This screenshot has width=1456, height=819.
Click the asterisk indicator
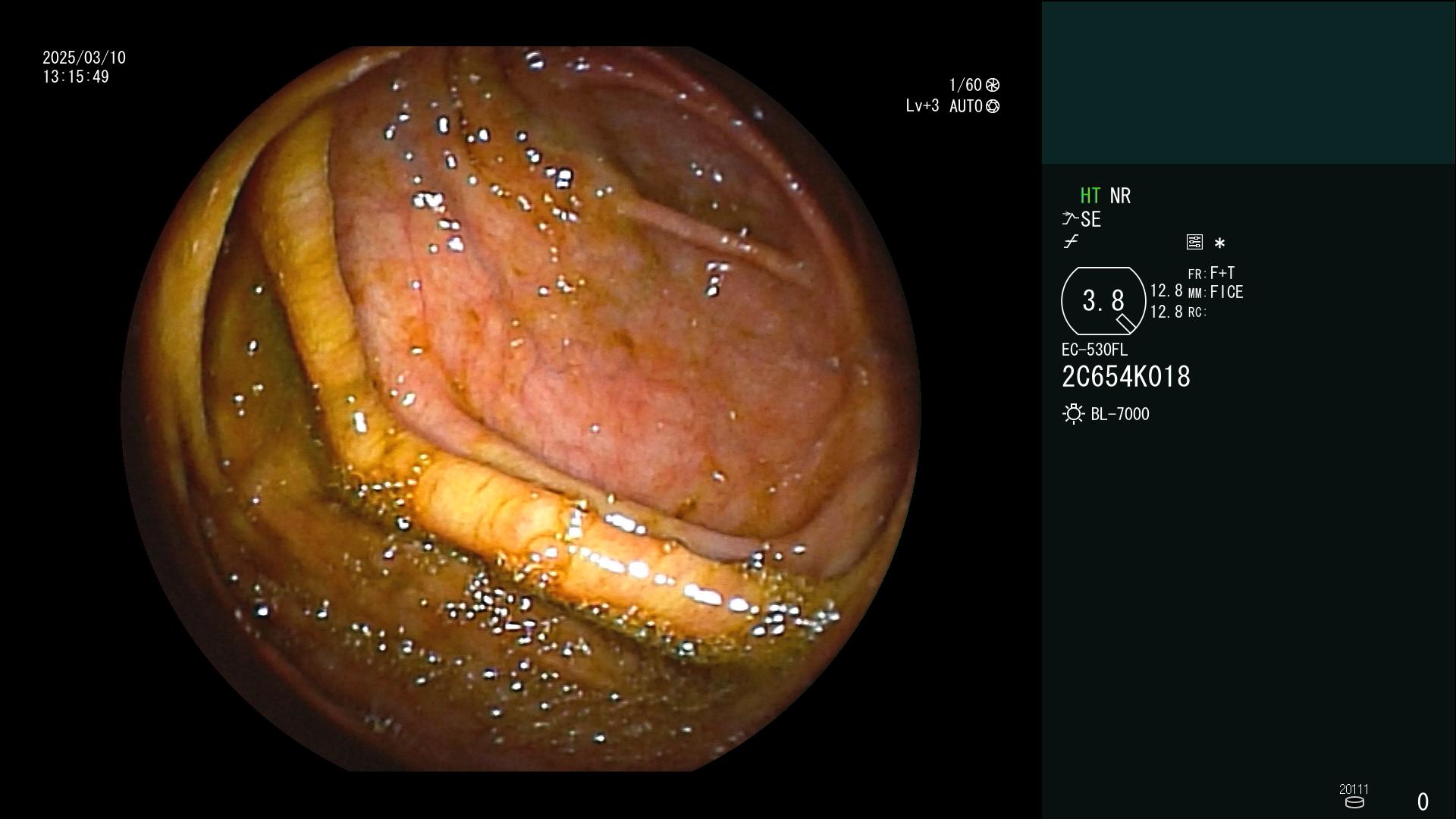point(1219,243)
